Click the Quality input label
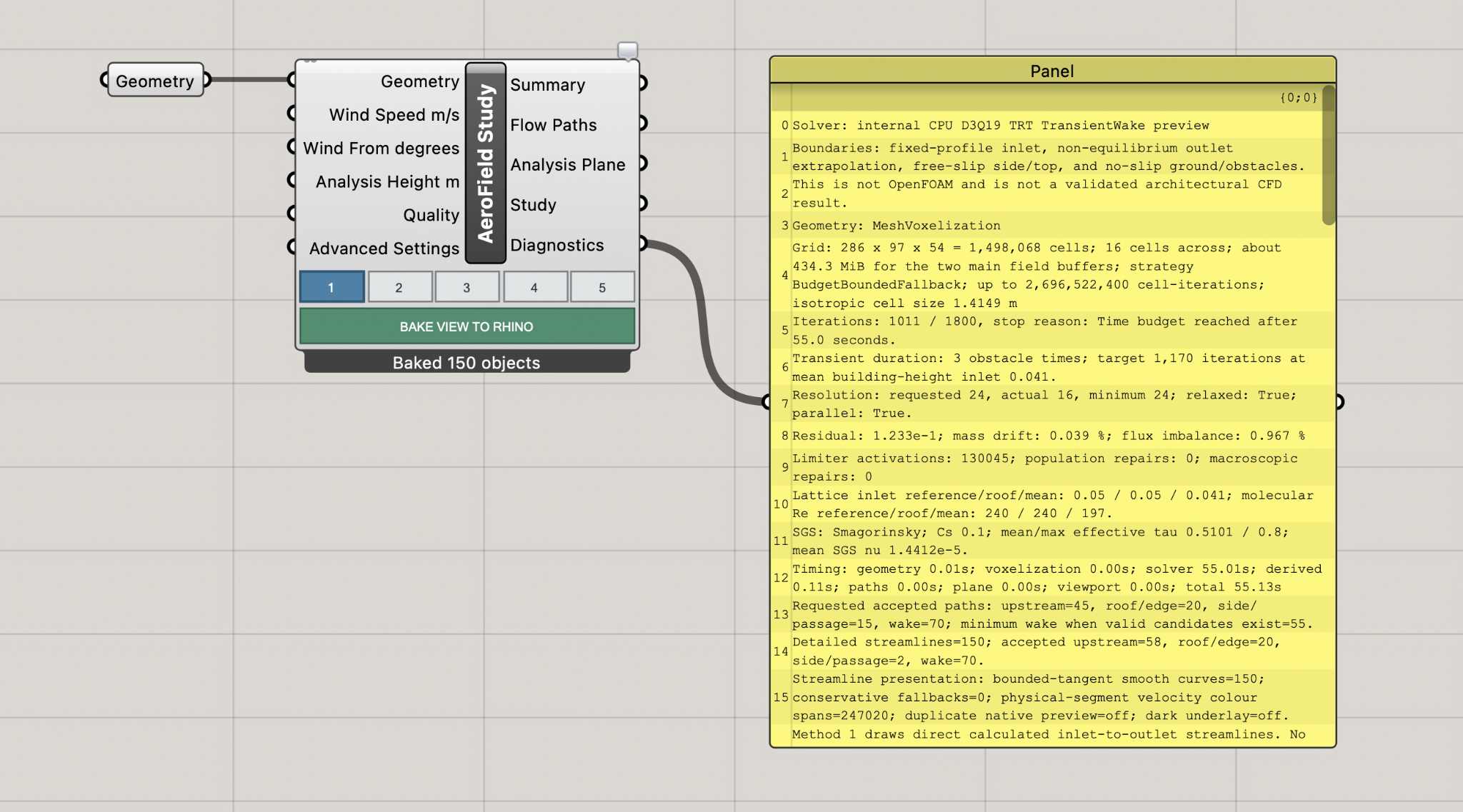The image size is (1463, 812). pos(431,215)
